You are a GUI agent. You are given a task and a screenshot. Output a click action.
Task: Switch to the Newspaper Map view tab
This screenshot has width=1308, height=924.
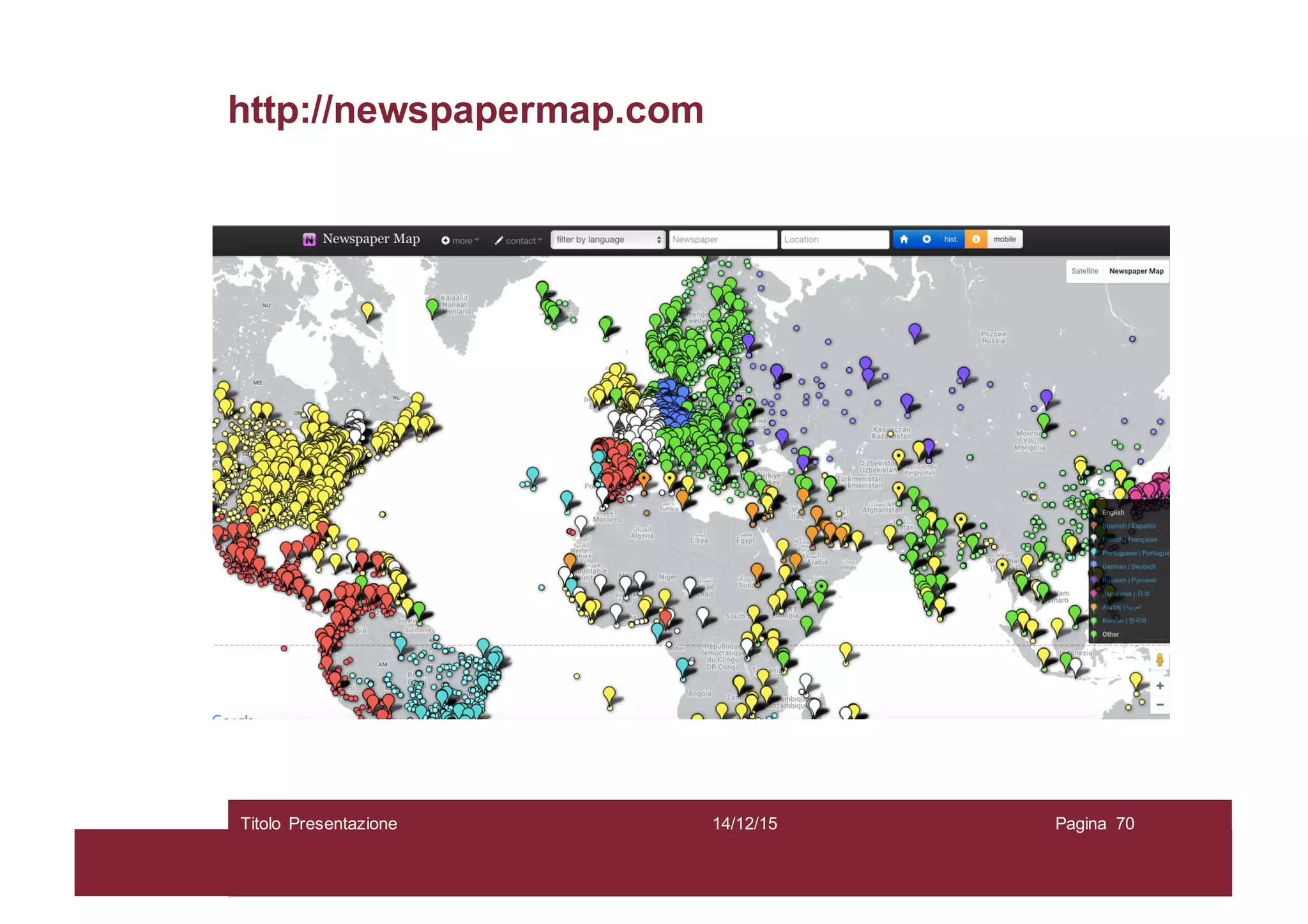1136,271
